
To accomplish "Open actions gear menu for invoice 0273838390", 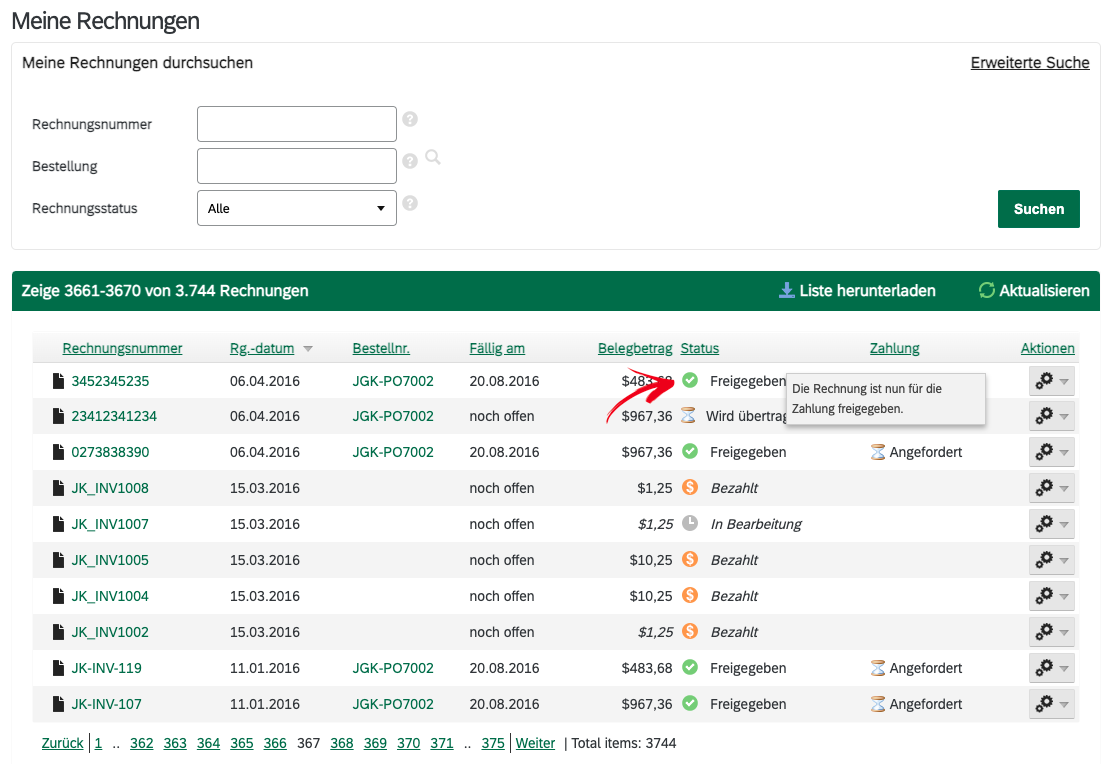I will point(1051,452).
